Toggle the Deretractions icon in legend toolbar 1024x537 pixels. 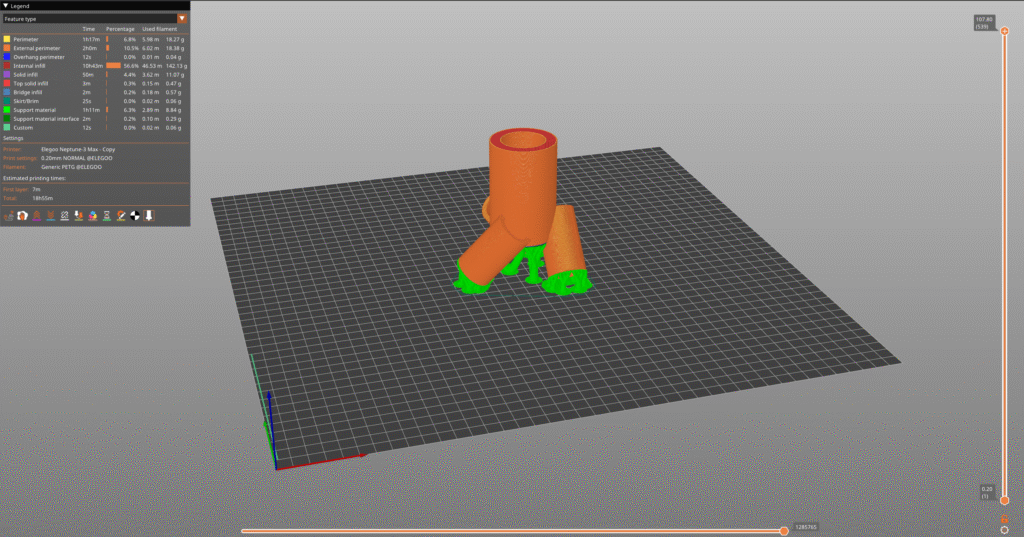tap(51, 215)
